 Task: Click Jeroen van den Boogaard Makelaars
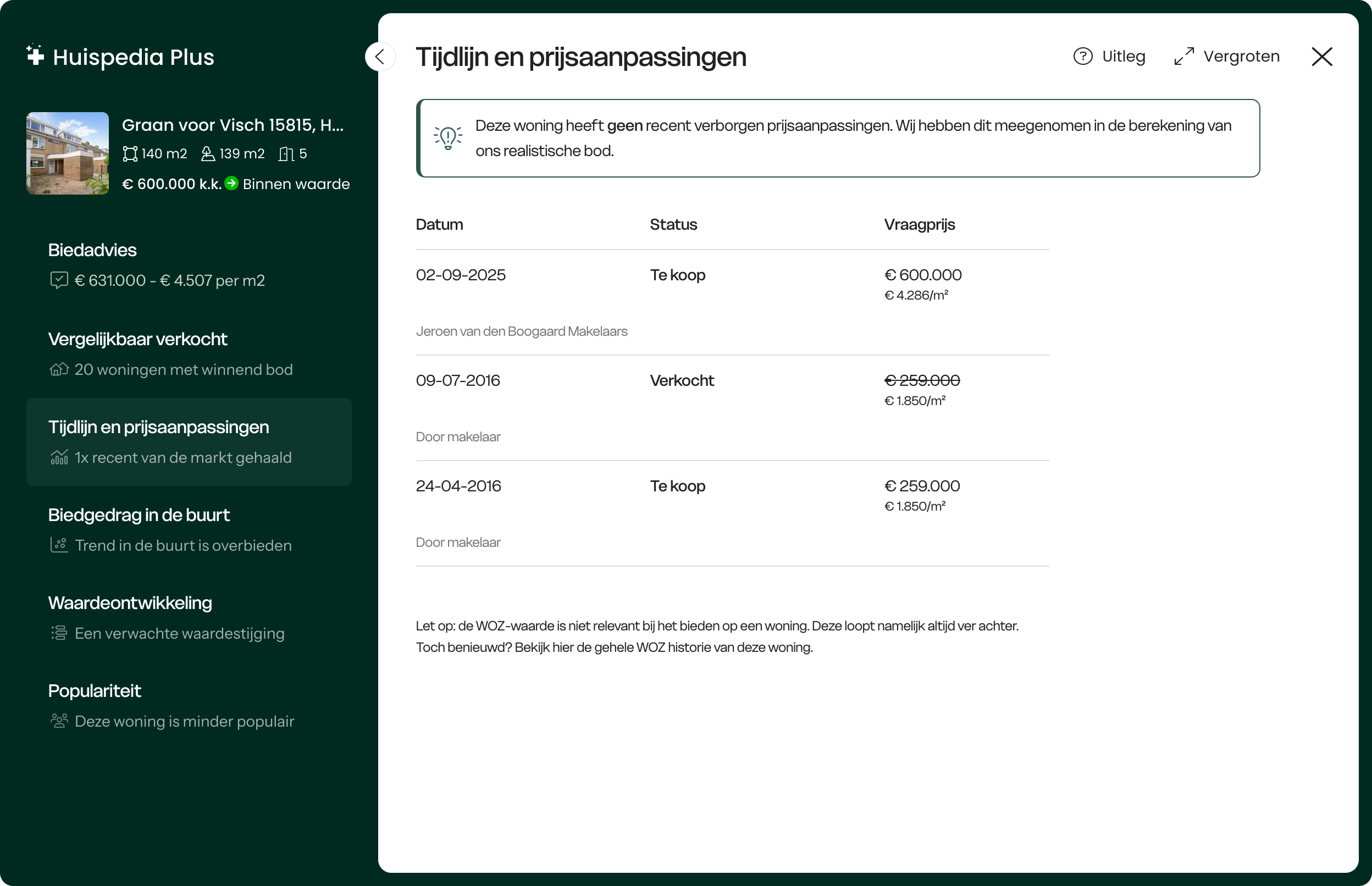[521, 331]
